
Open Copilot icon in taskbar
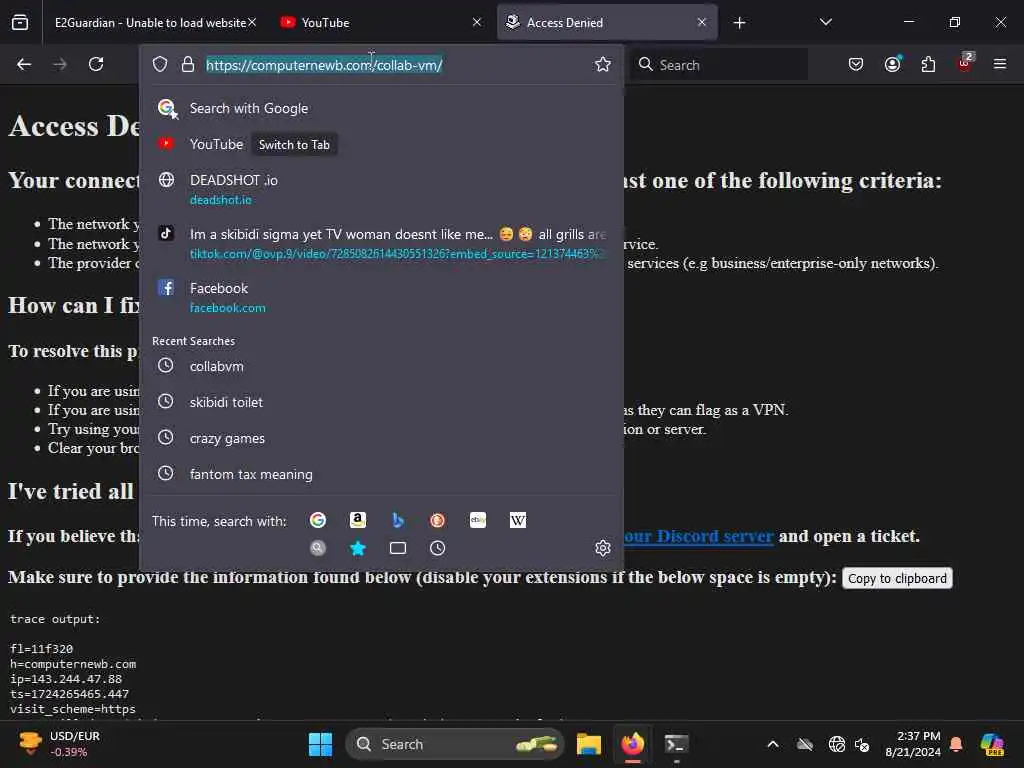click(x=992, y=744)
